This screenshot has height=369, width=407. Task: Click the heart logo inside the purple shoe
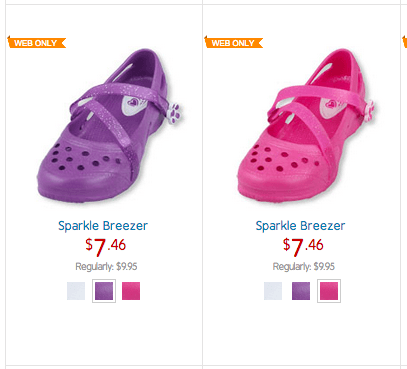[x=133, y=102]
